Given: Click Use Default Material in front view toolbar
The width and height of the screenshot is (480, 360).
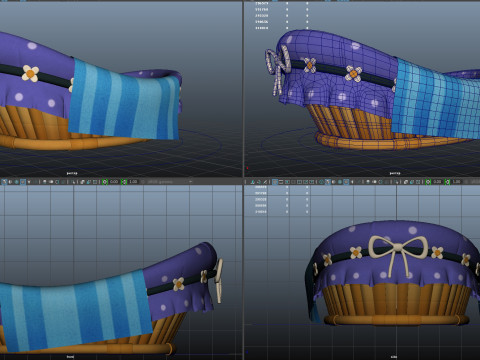Looking at the screenshot, I should point(10,182).
